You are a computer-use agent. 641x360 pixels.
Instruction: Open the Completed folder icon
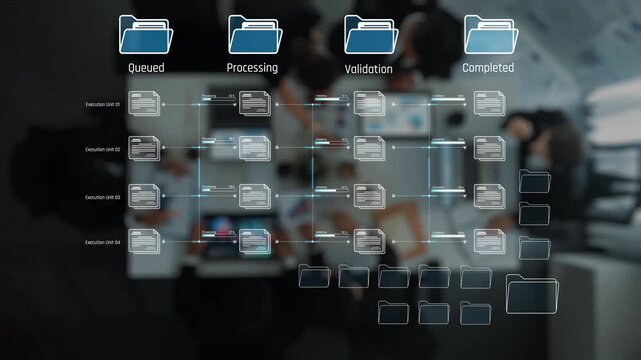pos(491,35)
